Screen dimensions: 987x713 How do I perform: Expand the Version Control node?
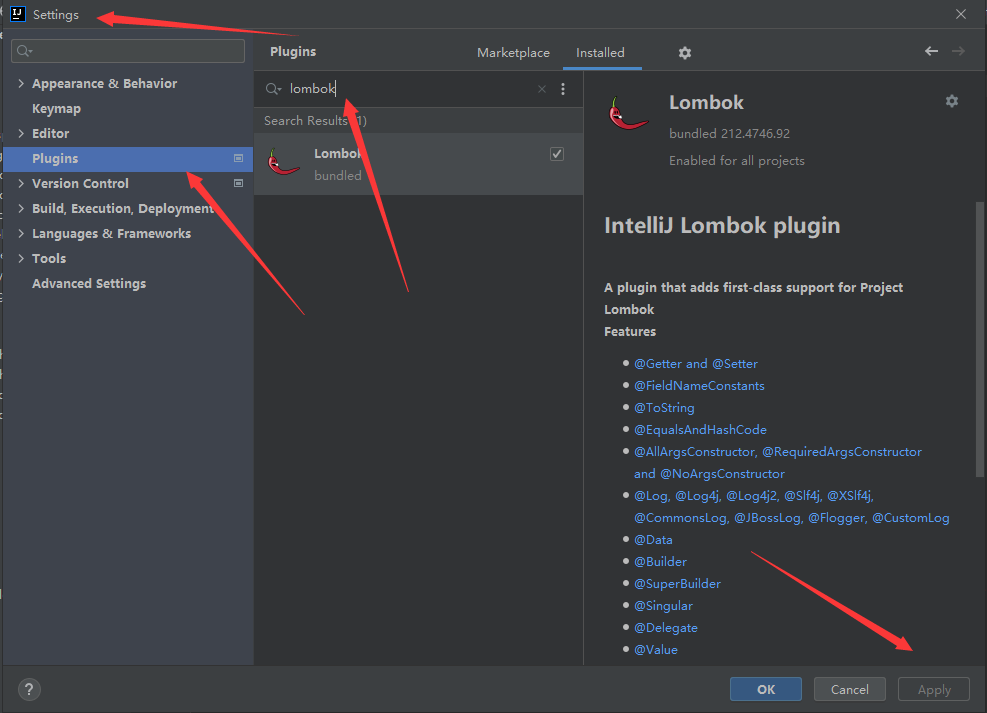tap(21, 184)
